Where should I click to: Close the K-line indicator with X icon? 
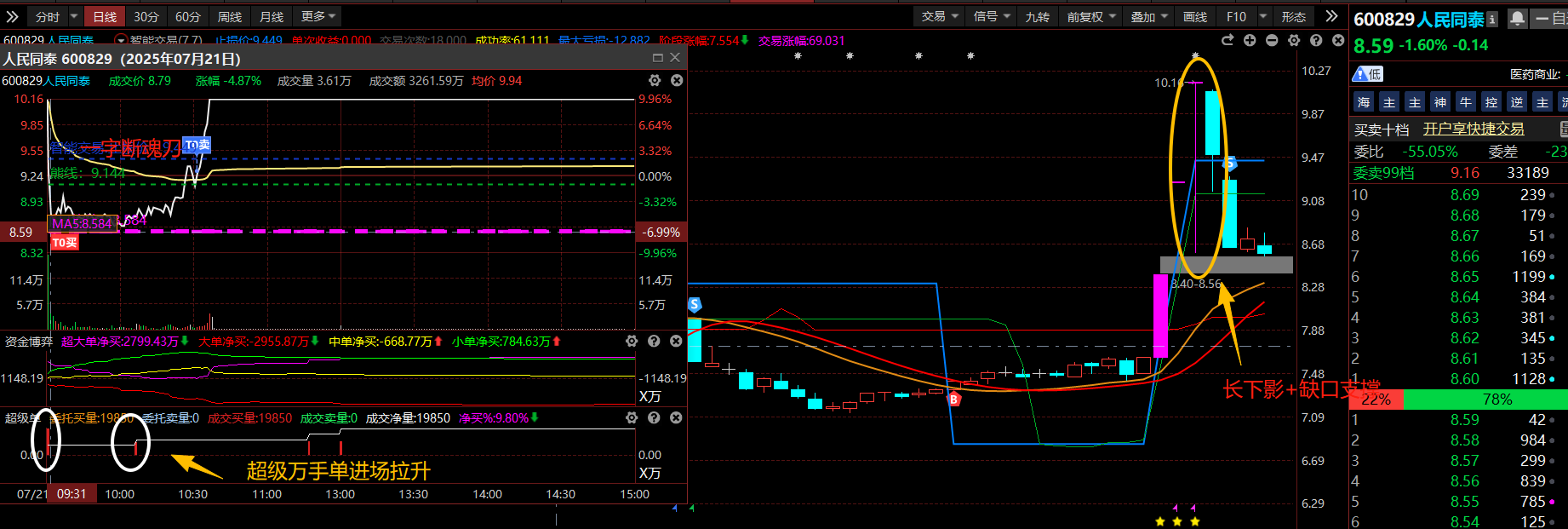(1338, 40)
